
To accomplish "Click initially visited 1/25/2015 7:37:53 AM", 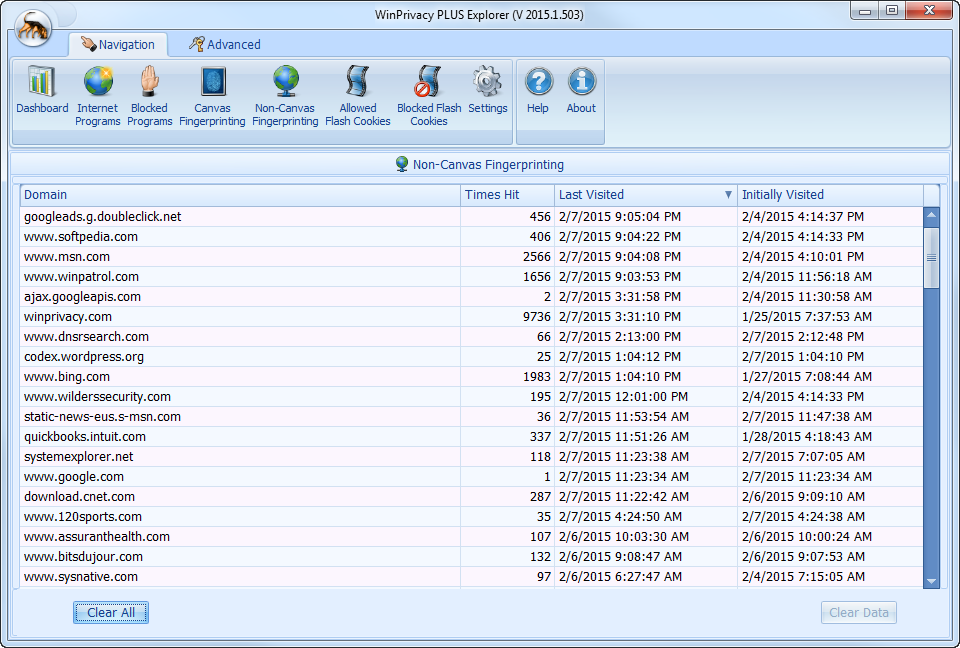I will pyautogui.click(x=807, y=317).
